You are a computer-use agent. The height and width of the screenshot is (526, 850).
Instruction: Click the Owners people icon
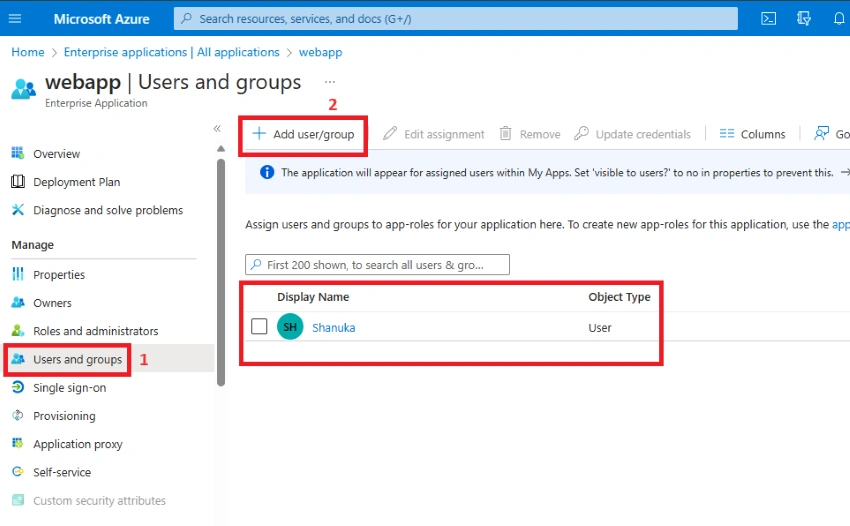tap(18, 303)
